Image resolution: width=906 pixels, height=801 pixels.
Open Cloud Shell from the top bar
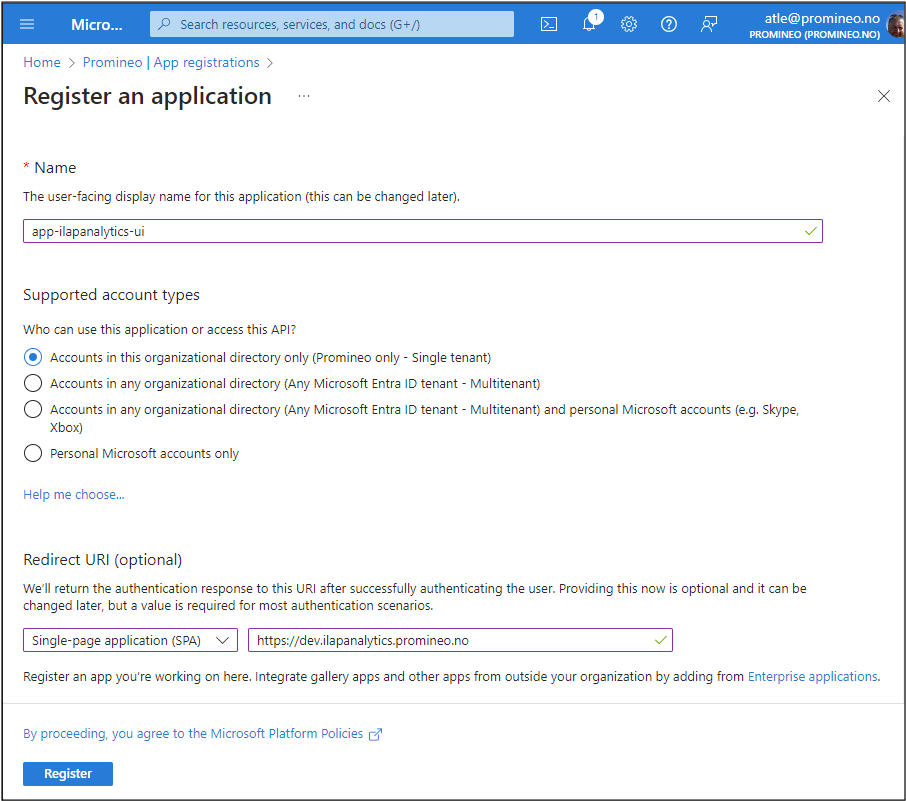pyautogui.click(x=548, y=24)
